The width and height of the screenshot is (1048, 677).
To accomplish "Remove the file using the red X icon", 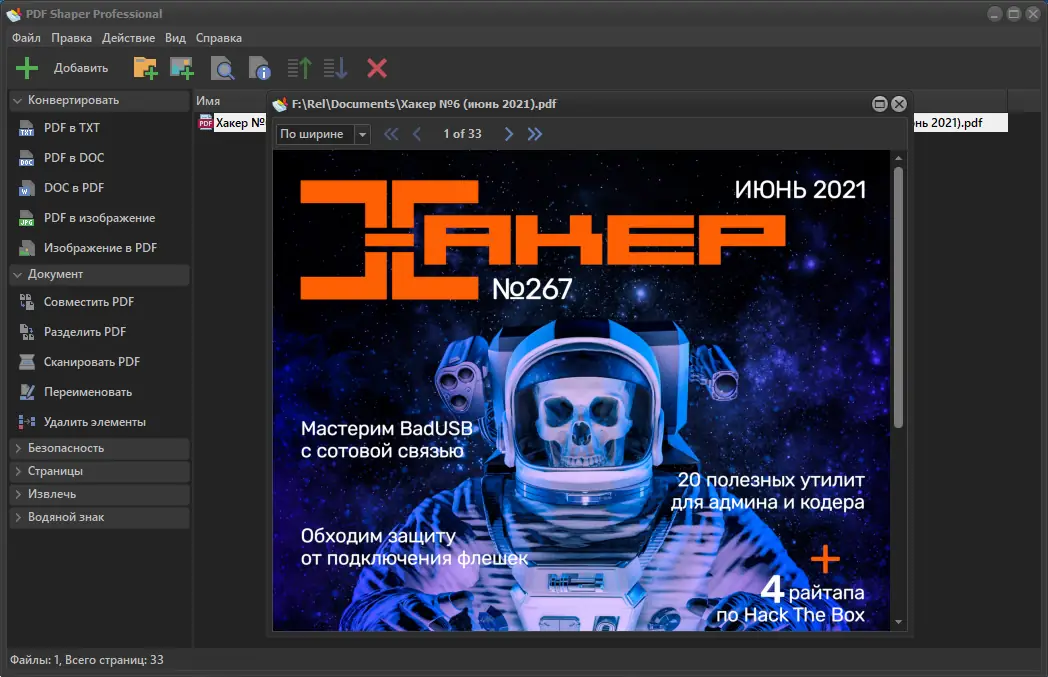I will pyautogui.click(x=377, y=68).
